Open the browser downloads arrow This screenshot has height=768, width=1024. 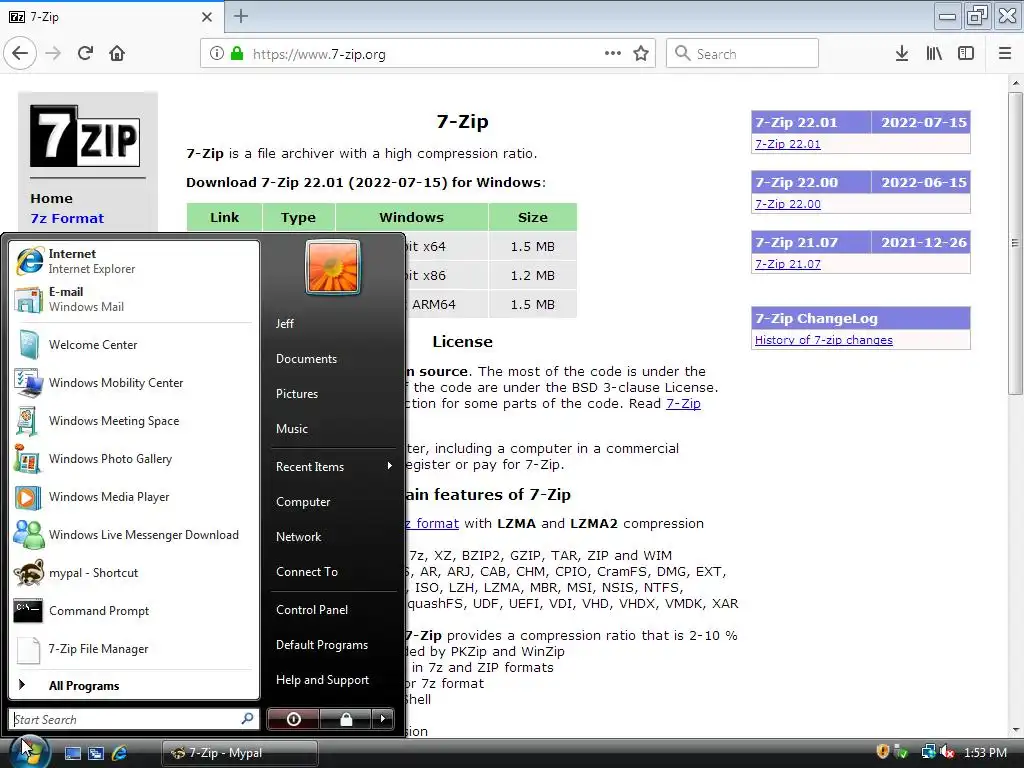click(x=902, y=54)
